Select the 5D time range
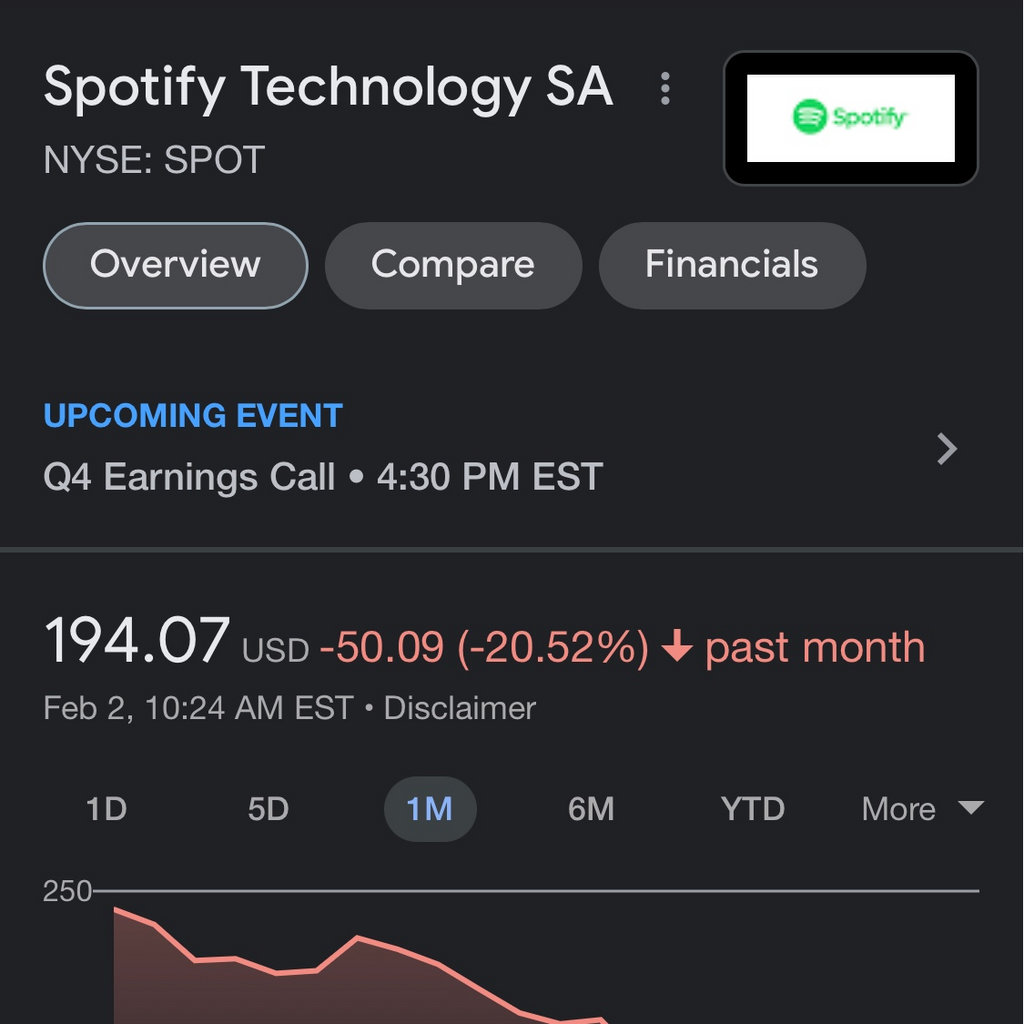Screen dimensions: 1024x1024 point(268,809)
